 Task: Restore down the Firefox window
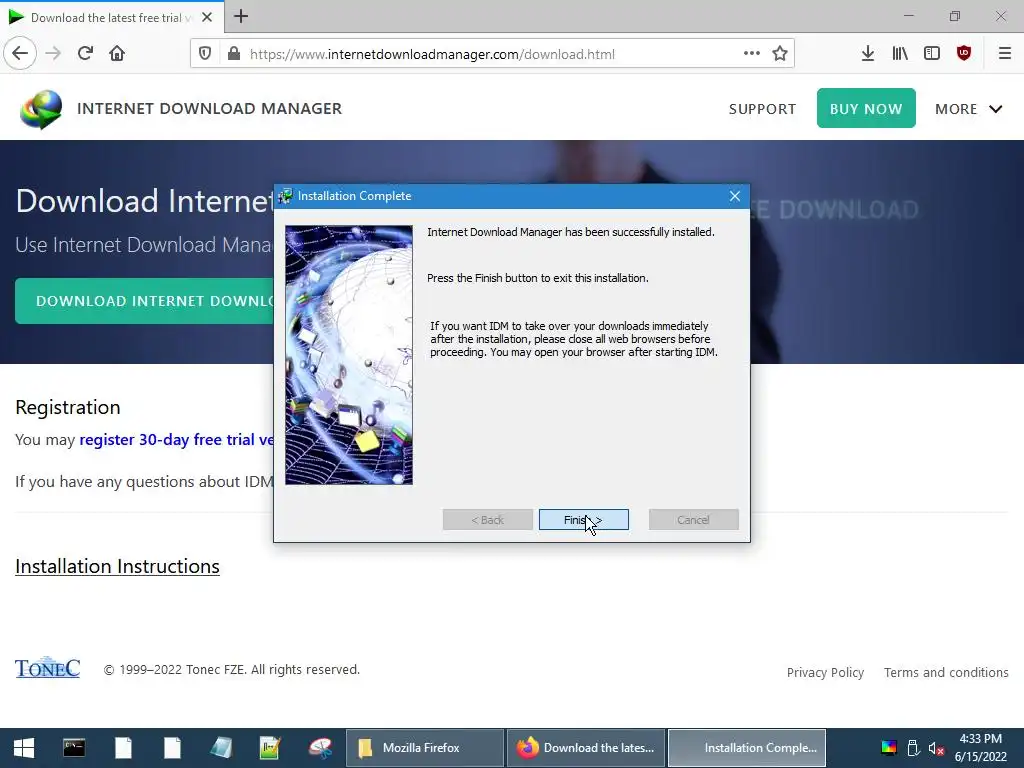point(955,16)
